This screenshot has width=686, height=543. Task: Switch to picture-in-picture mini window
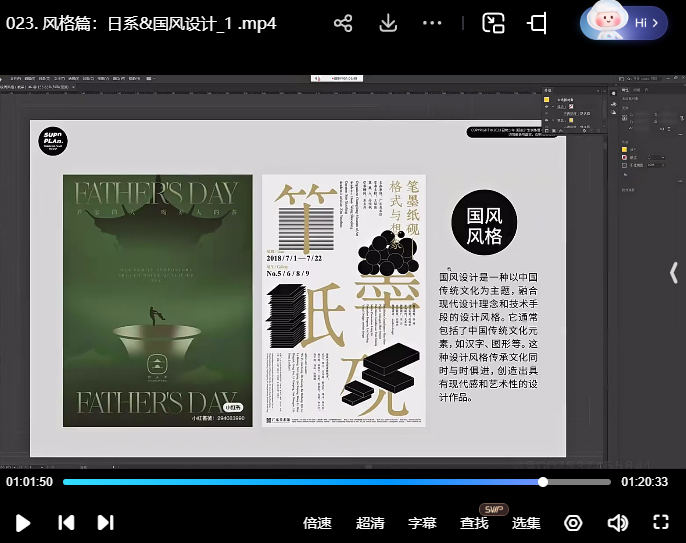pos(493,23)
